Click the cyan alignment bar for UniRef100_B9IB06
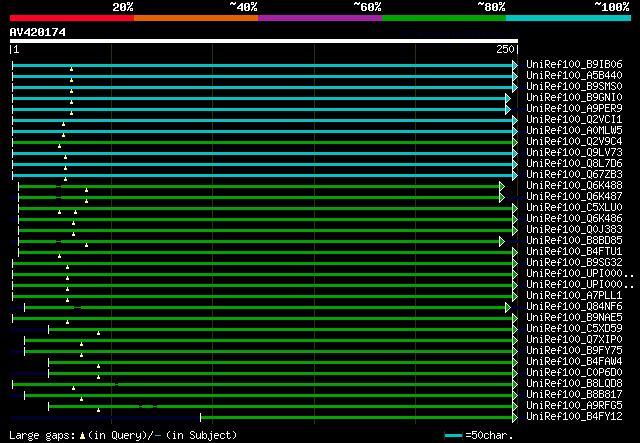Image resolution: width=640 pixels, height=443 pixels. coord(262,65)
